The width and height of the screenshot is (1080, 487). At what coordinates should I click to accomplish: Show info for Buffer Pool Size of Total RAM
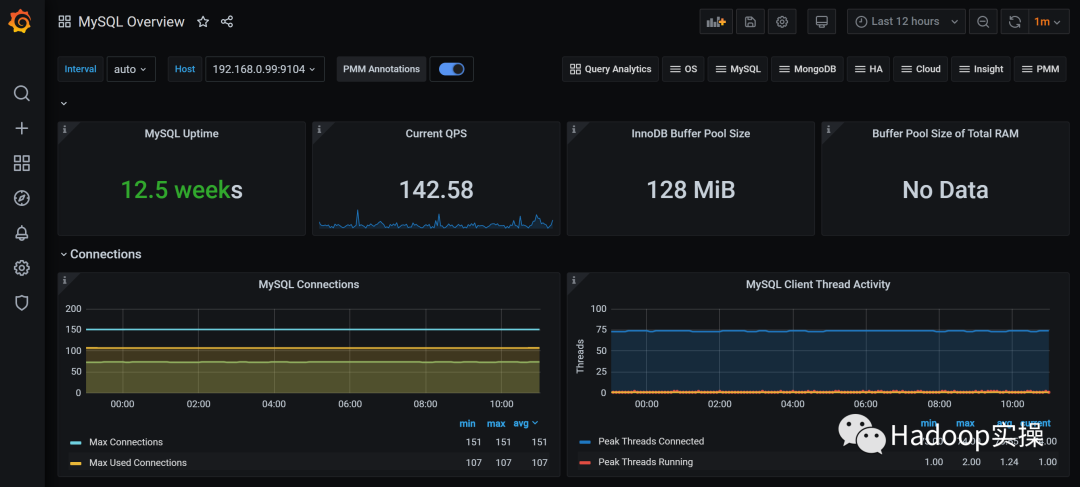click(x=829, y=129)
